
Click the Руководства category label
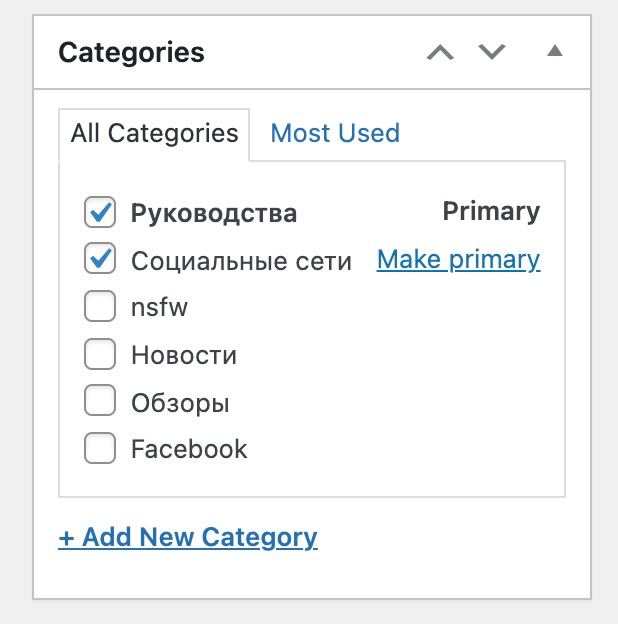214,213
